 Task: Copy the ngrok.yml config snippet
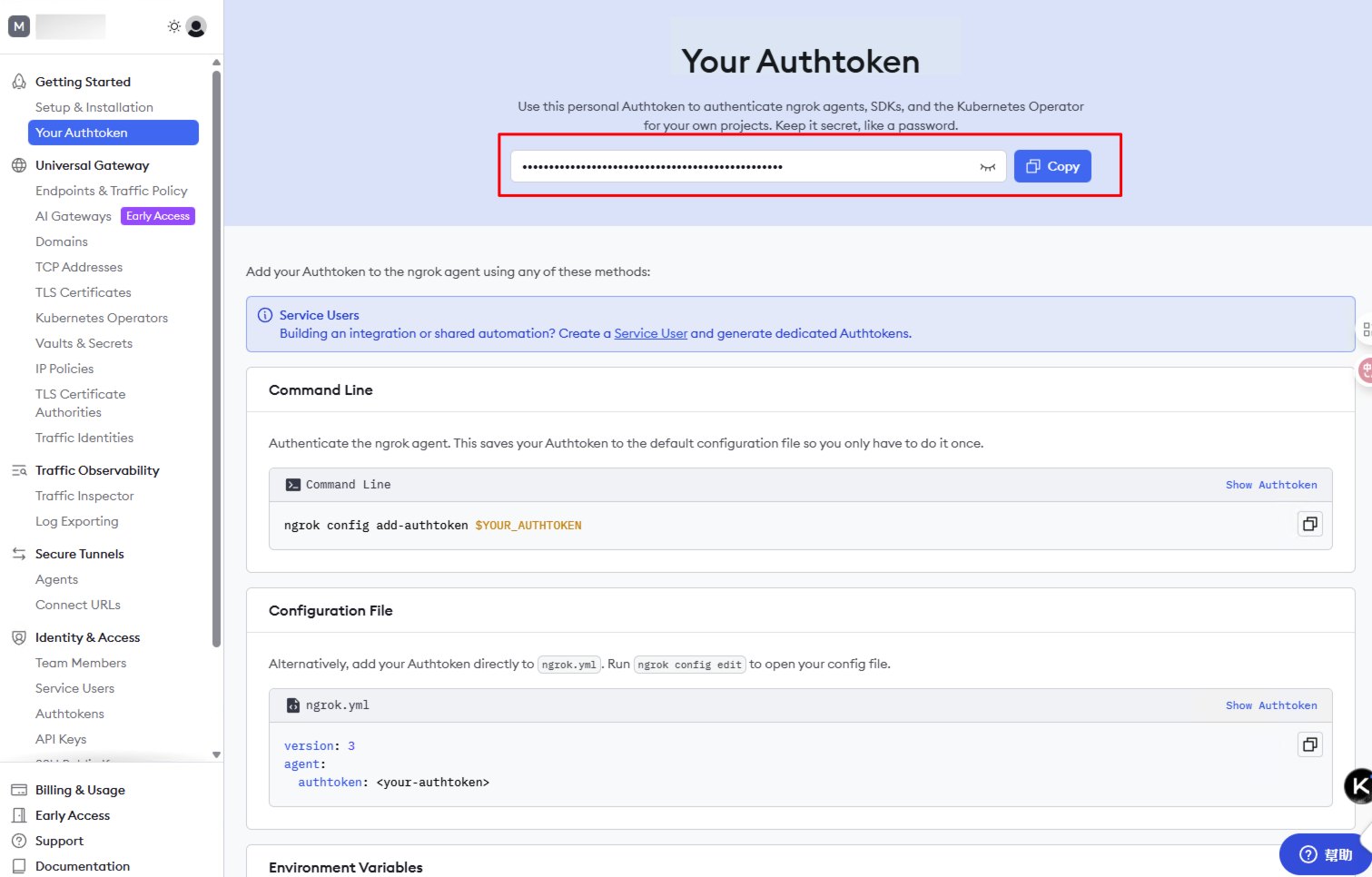point(1310,744)
